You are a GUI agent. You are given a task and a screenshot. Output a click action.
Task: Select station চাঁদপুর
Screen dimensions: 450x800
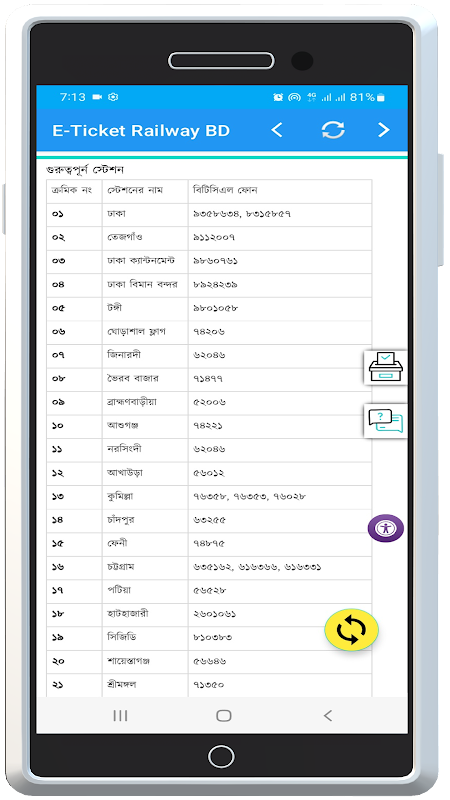121,519
